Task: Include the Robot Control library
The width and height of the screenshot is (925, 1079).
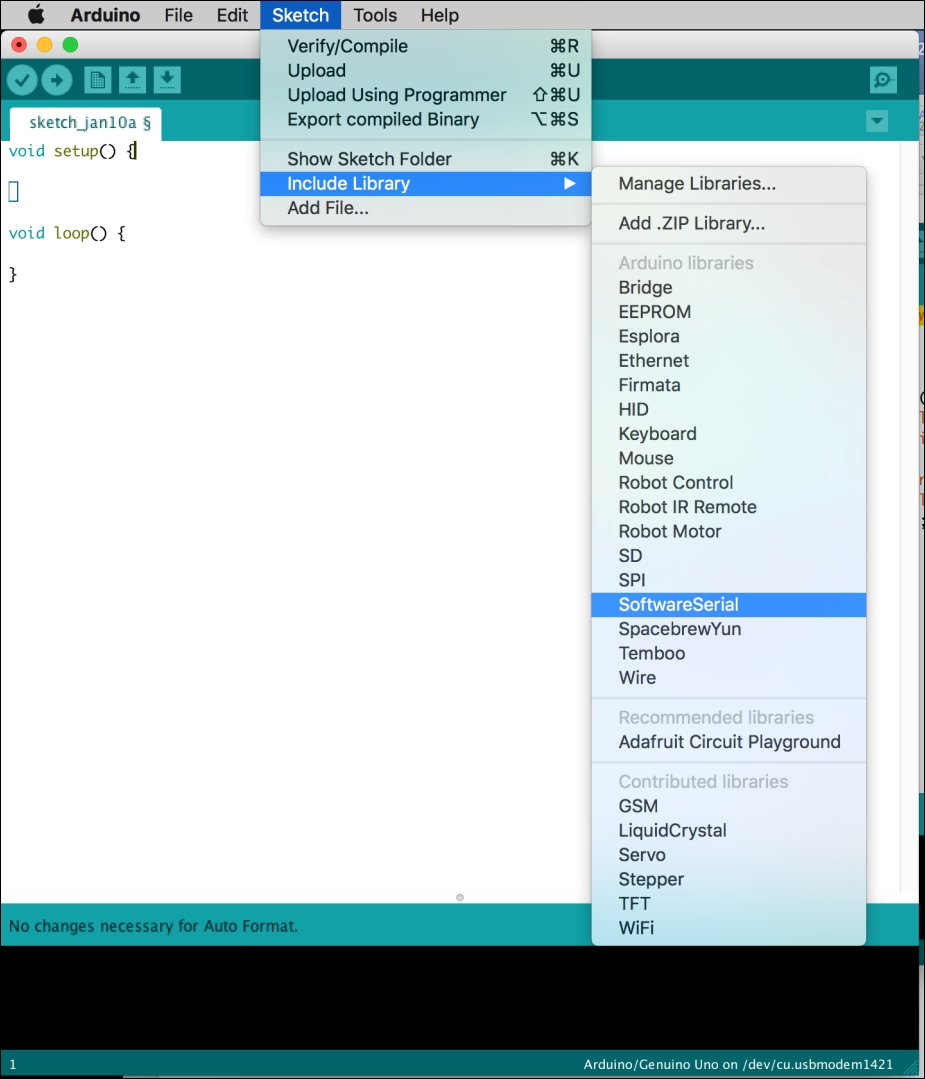Action: pyautogui.click(x=729, y=482)
